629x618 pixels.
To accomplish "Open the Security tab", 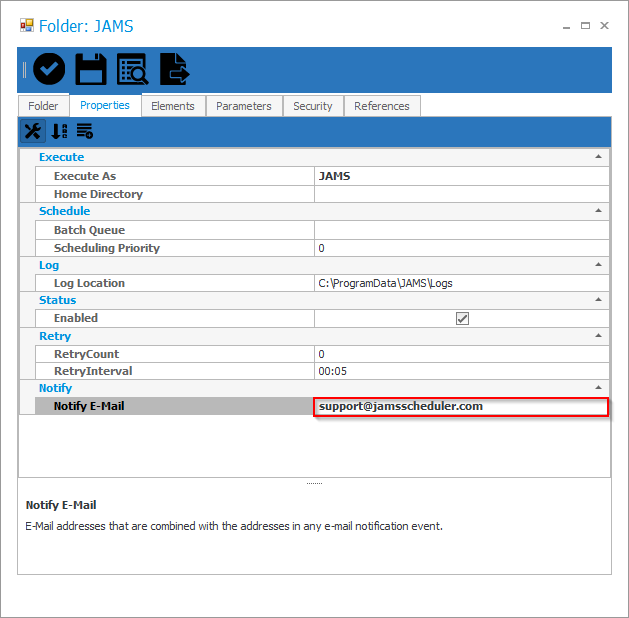I will (313, 106).
